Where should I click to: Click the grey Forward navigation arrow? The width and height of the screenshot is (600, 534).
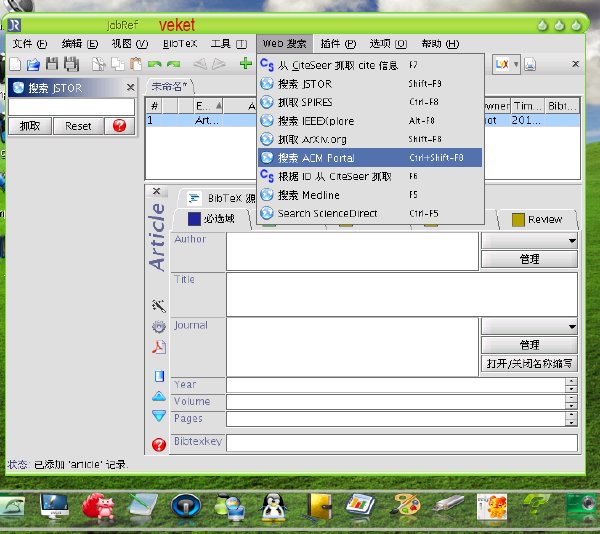point(219,64)
